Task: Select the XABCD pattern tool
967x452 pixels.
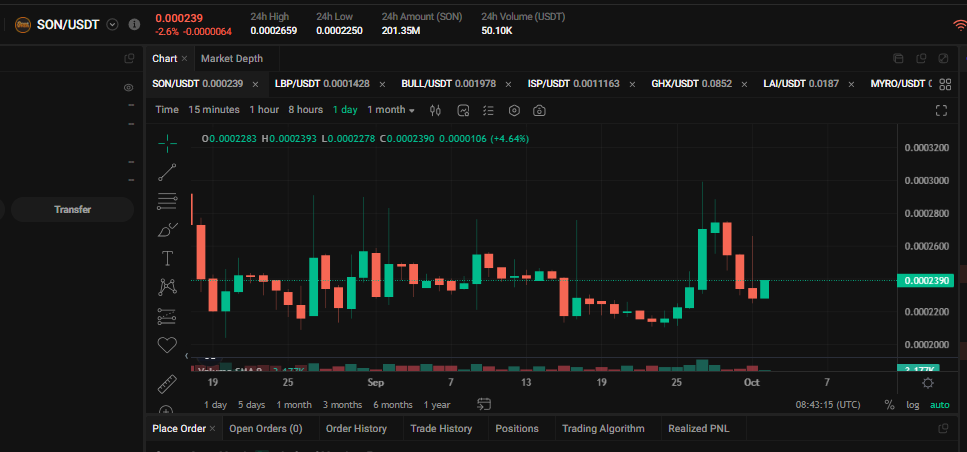Action: pyautogui.click(x=167, y=287)
